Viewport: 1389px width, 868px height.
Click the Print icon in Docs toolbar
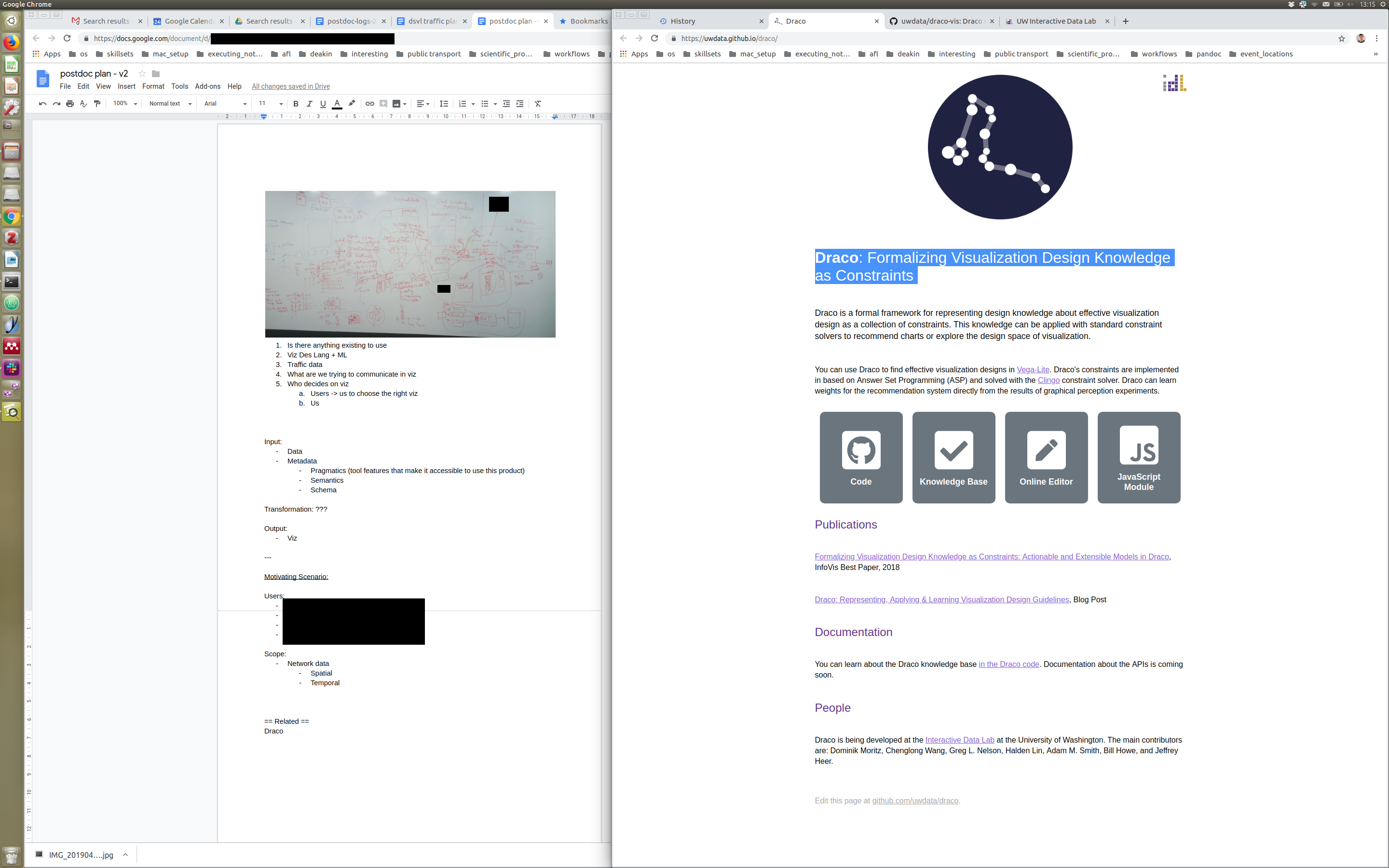70,104
